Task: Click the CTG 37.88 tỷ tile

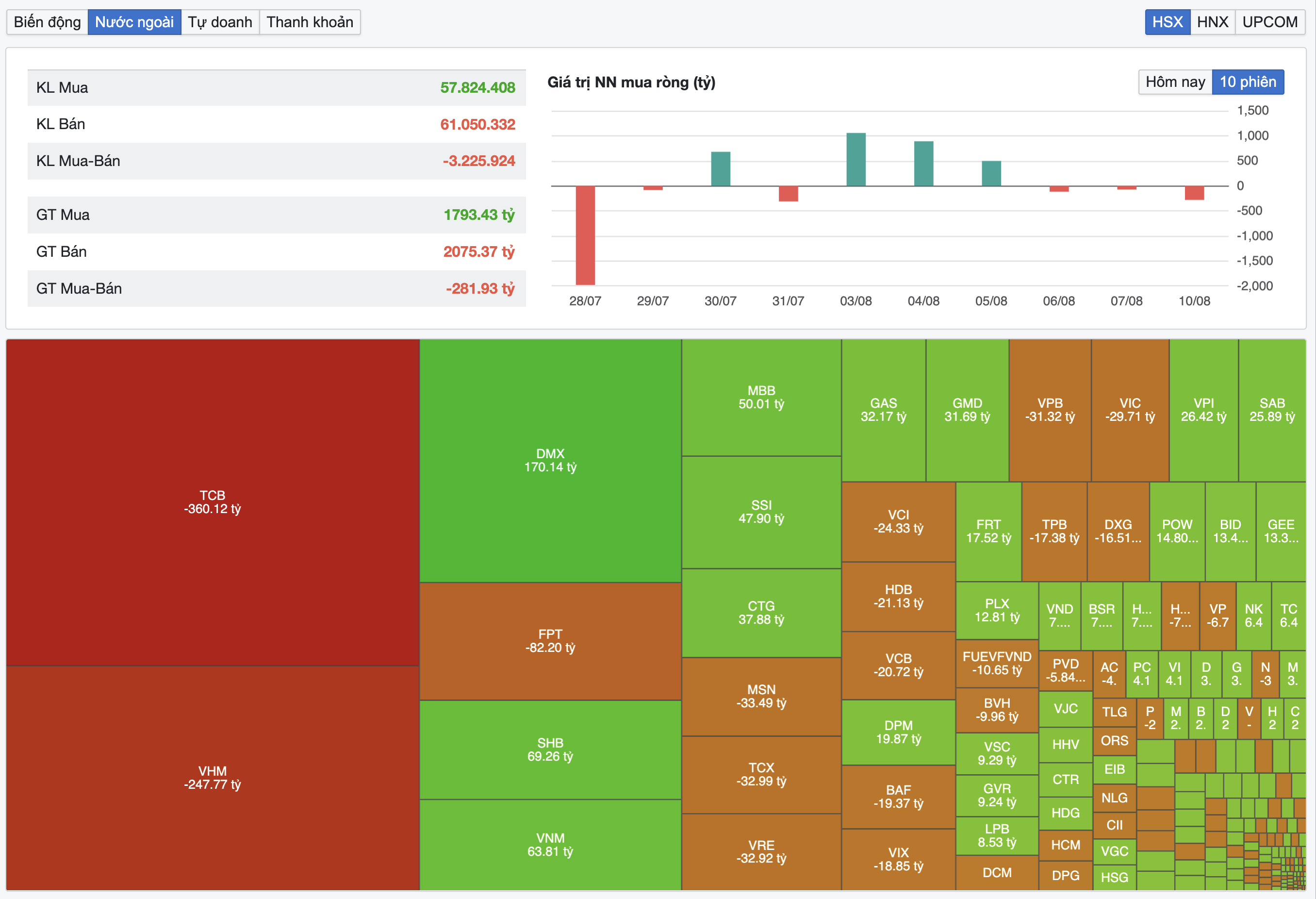Action: pyautogui.click(x=761, y=613)
